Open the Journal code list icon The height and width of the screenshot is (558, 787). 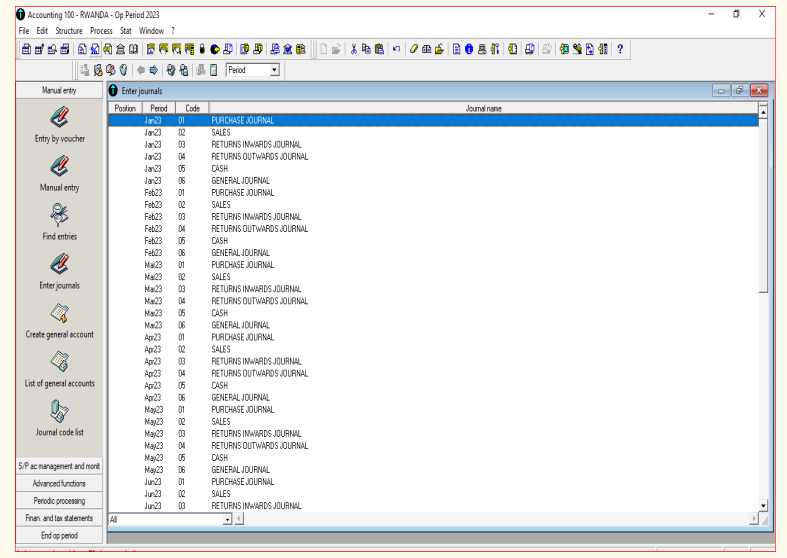[59, 411]
